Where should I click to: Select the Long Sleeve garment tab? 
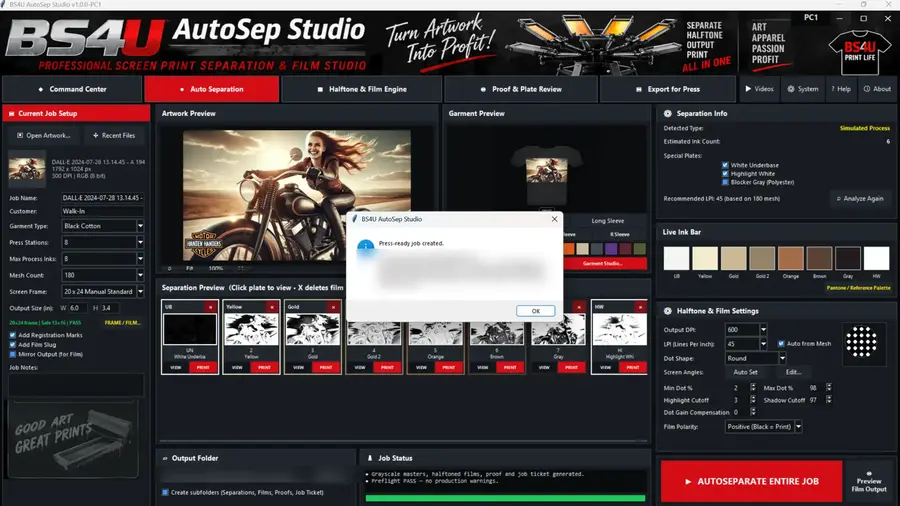(x=607, y=221)
